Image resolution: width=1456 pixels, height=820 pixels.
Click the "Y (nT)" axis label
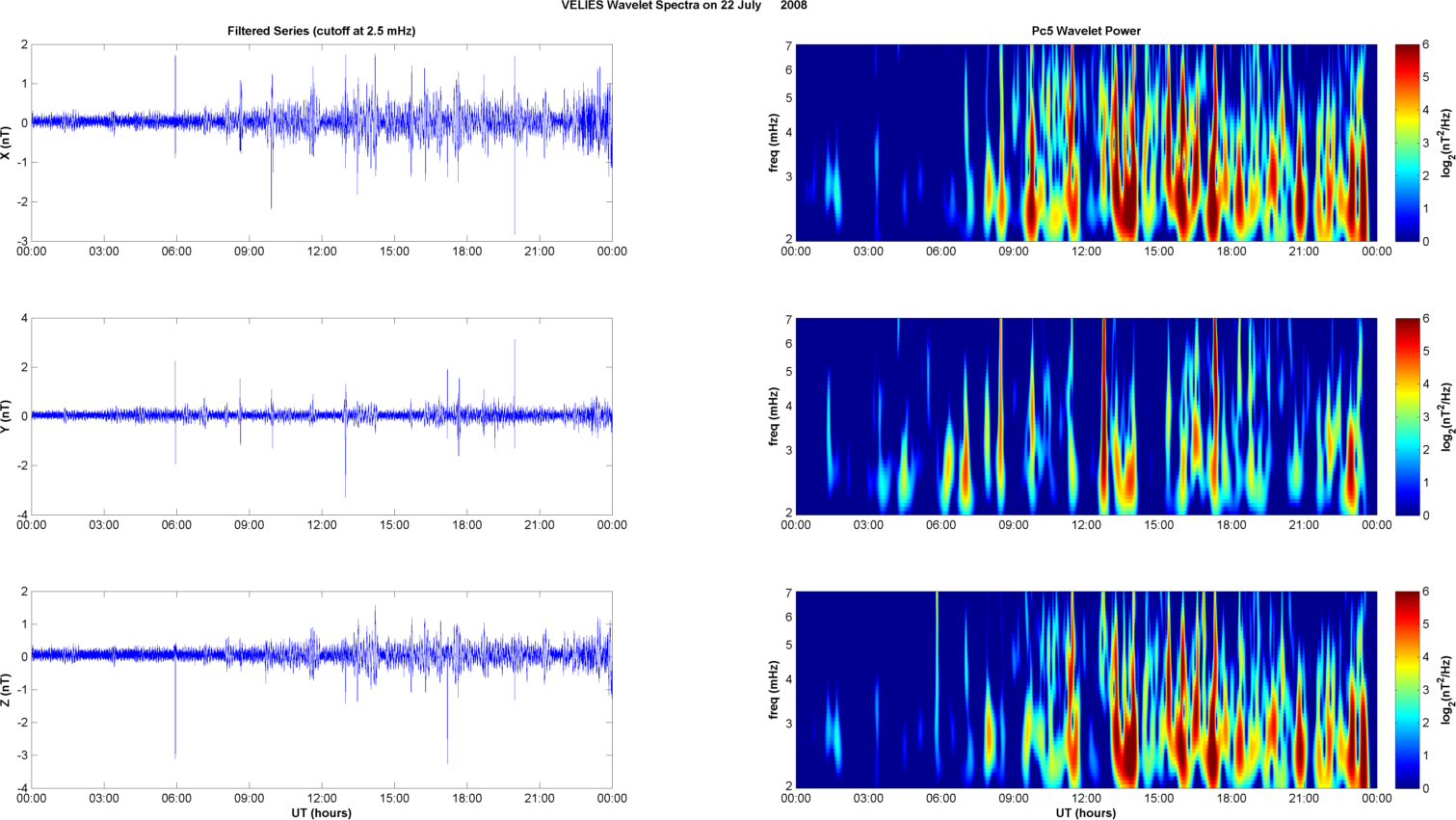point(6,416)
